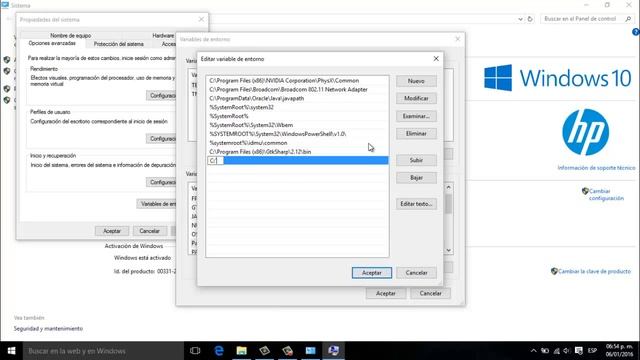Open Editar texto... mode
This screenshot has height=360, width=640.
pyautogui.click(x=416, y=204)
